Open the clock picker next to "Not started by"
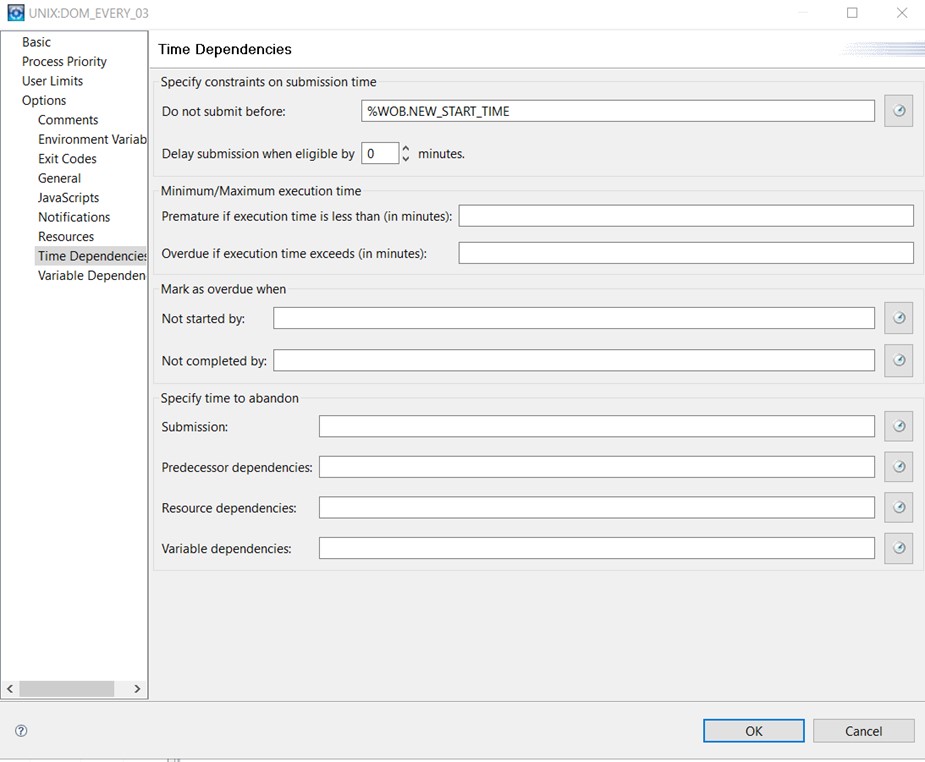This screenshot has height=762, width=925. (897, 317)
